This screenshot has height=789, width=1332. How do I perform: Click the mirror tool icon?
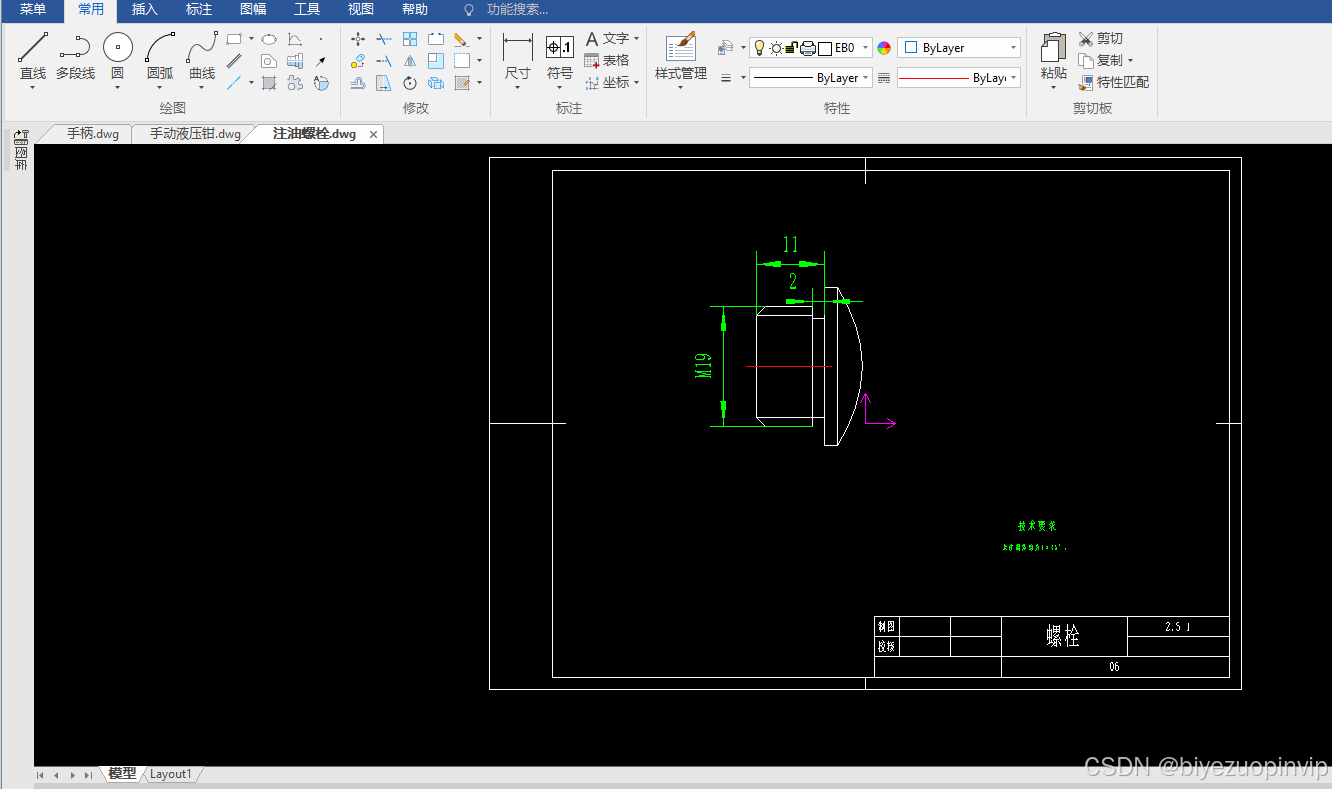click(410, 61)
